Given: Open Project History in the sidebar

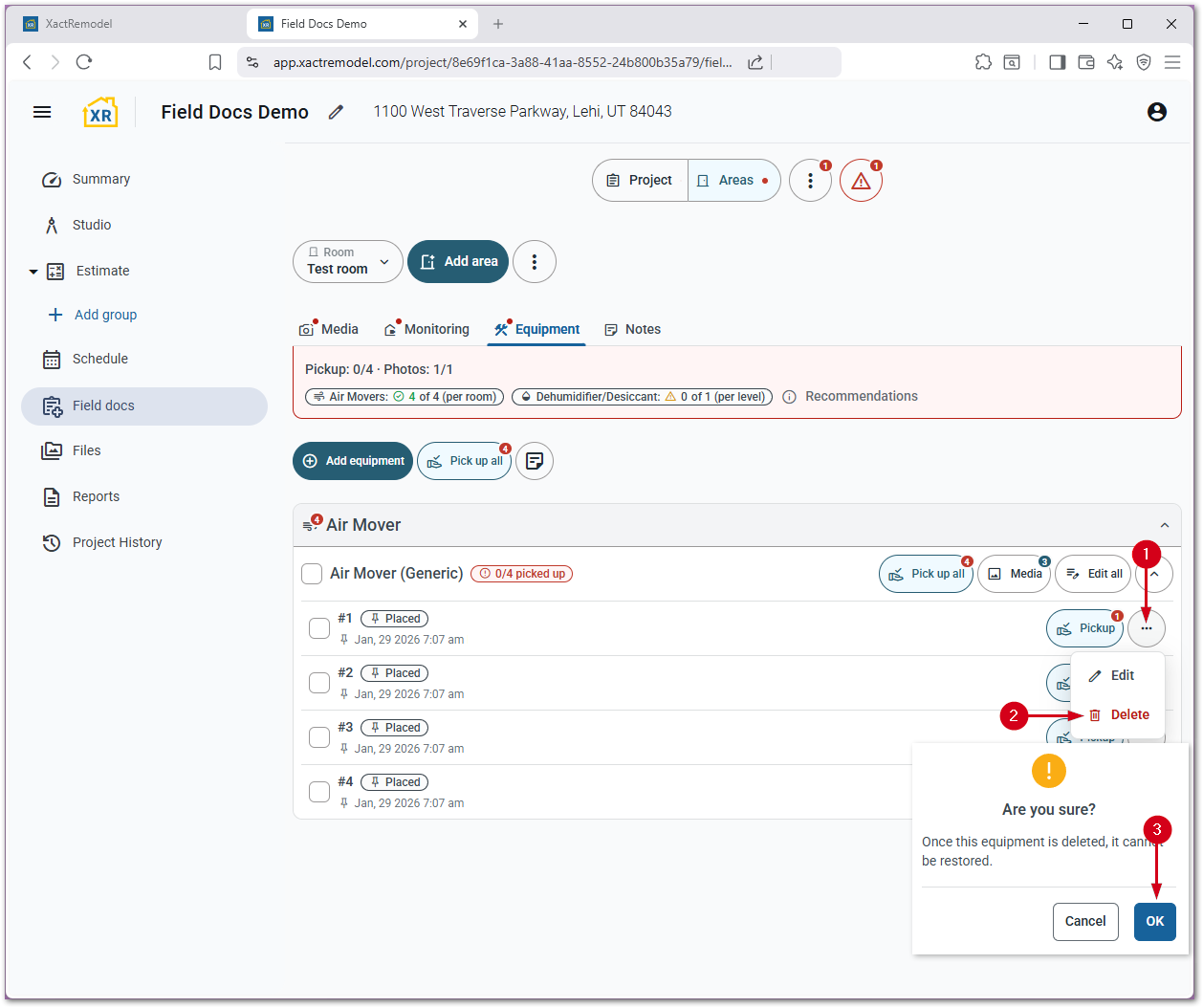Looking at the screenshot, I should (117, 542).
